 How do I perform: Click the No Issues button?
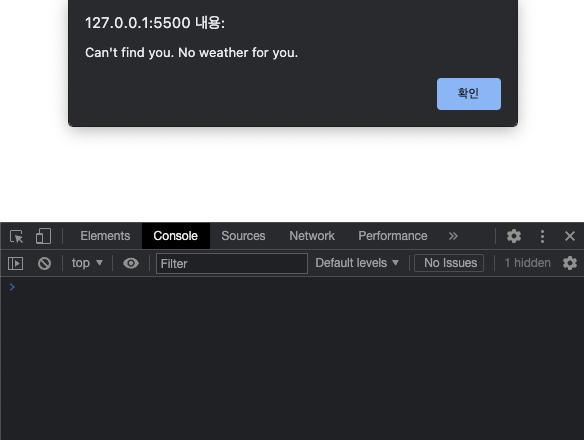tap(449, 263)
